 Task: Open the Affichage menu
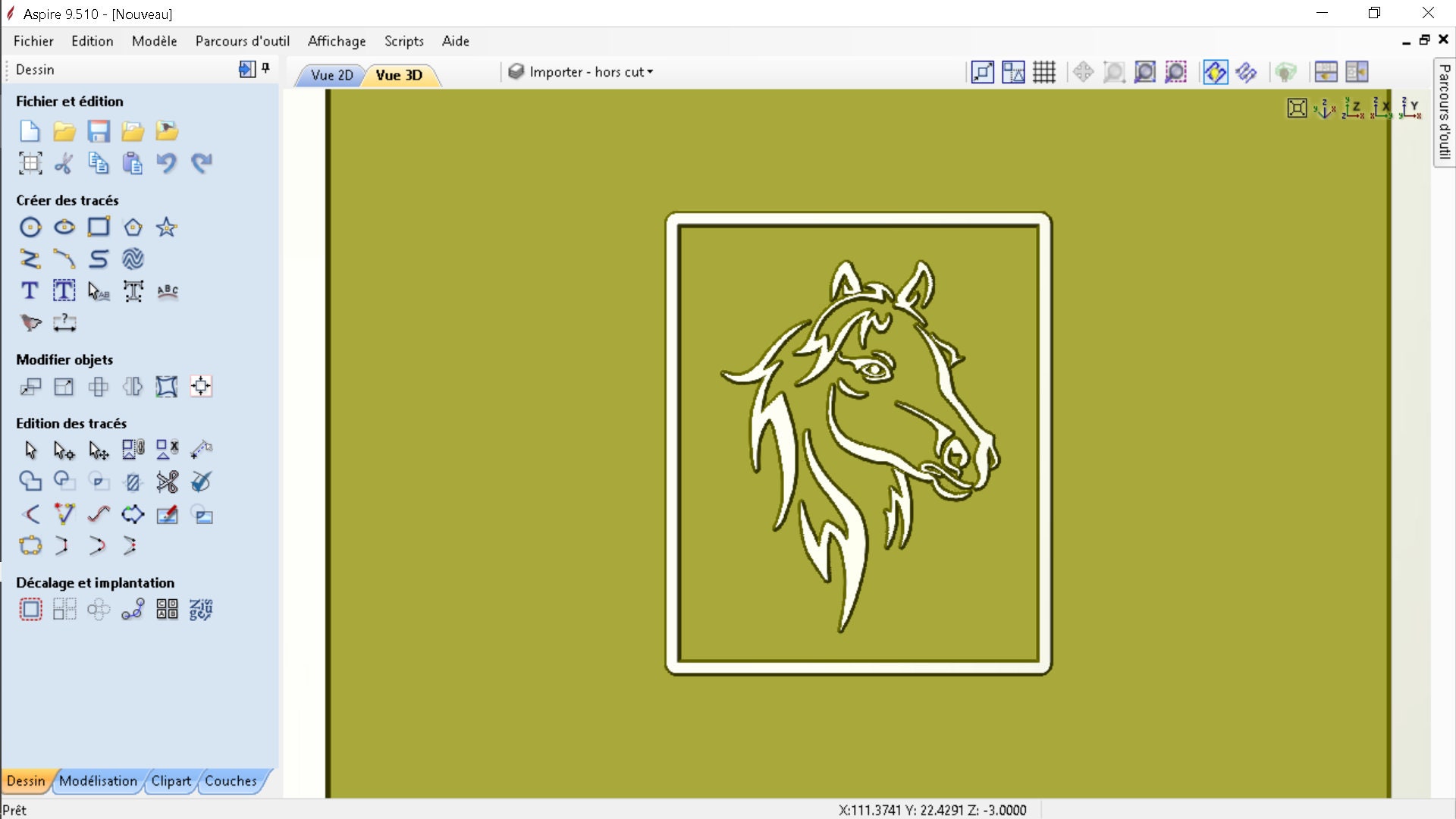pos(336,41)
